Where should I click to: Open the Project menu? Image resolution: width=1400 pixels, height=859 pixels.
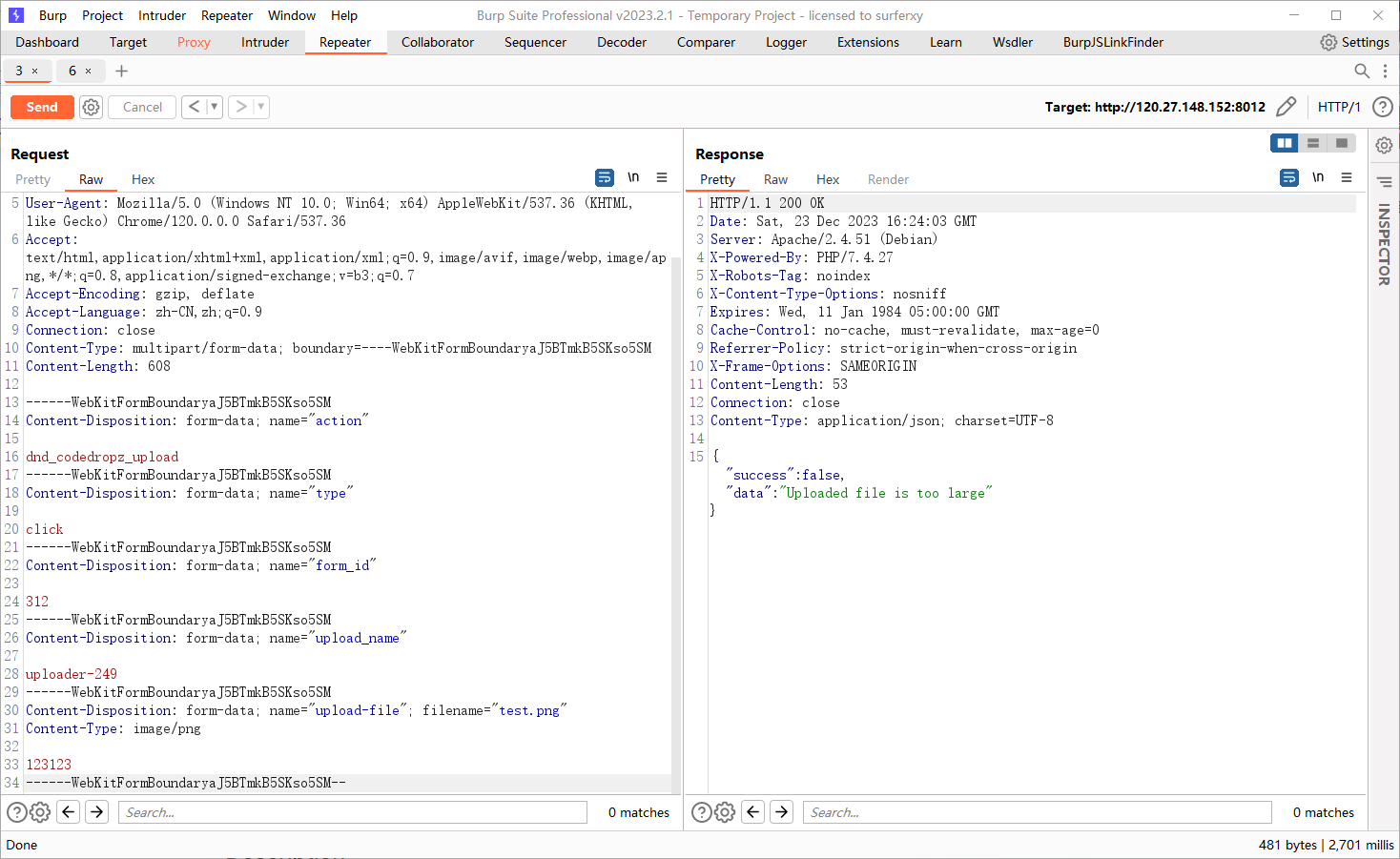pos(102,15)
